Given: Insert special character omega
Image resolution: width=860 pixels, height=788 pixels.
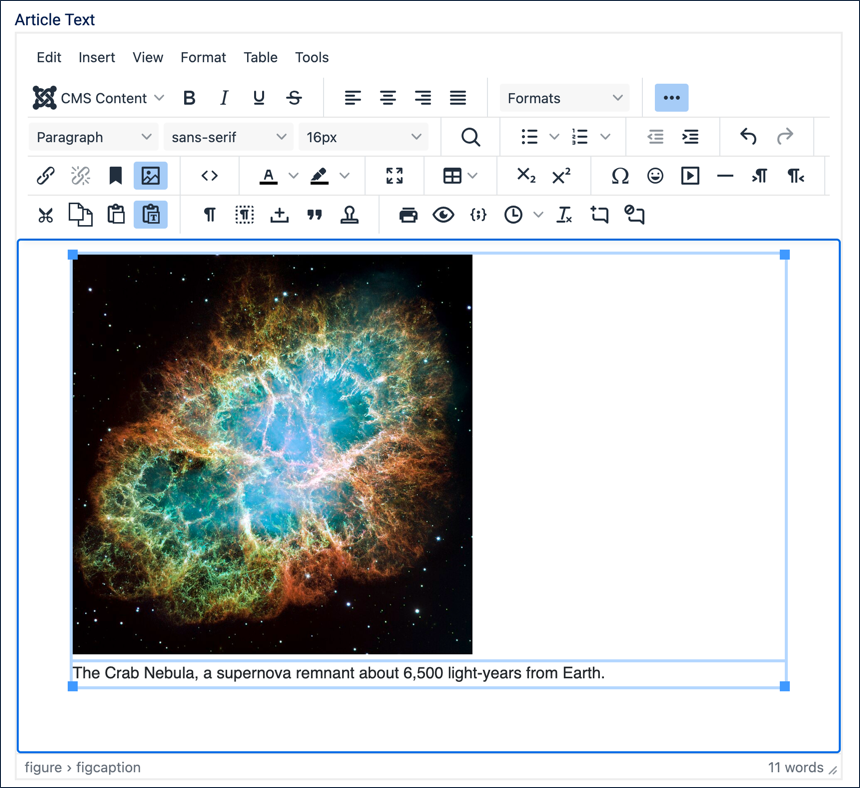Looking at the screenshot, I should click(x=620, y=176).
